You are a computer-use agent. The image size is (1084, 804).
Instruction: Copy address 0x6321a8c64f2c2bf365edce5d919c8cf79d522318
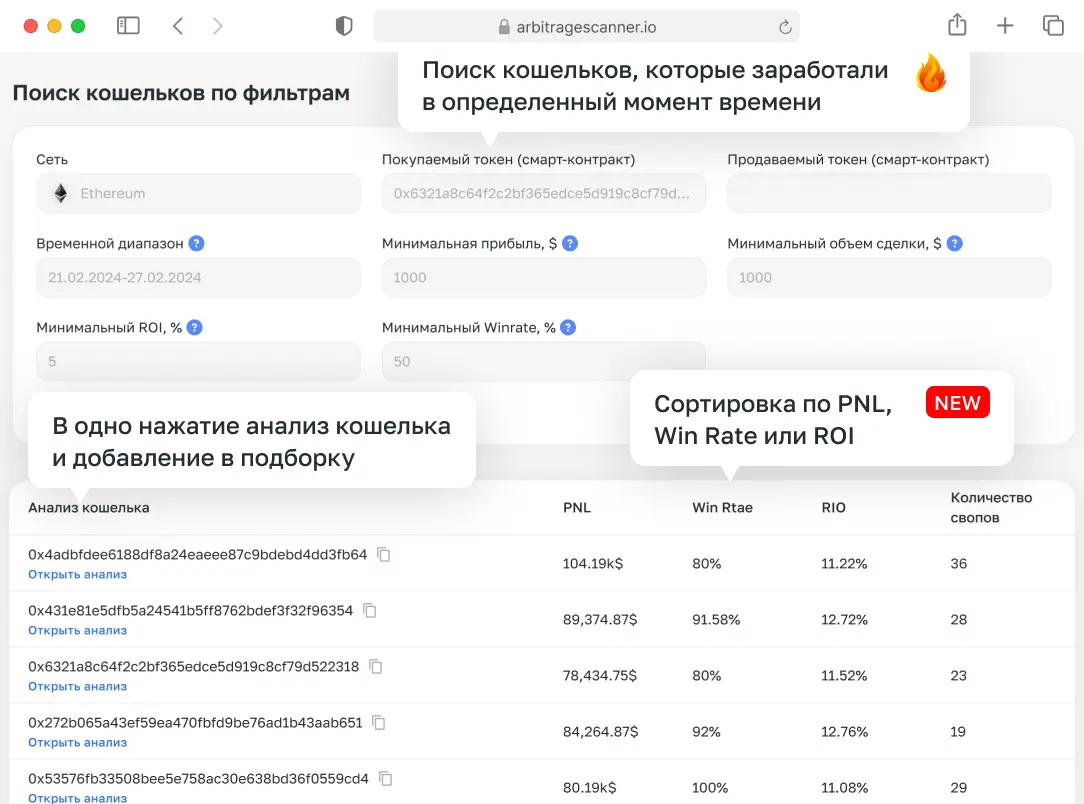375,666
